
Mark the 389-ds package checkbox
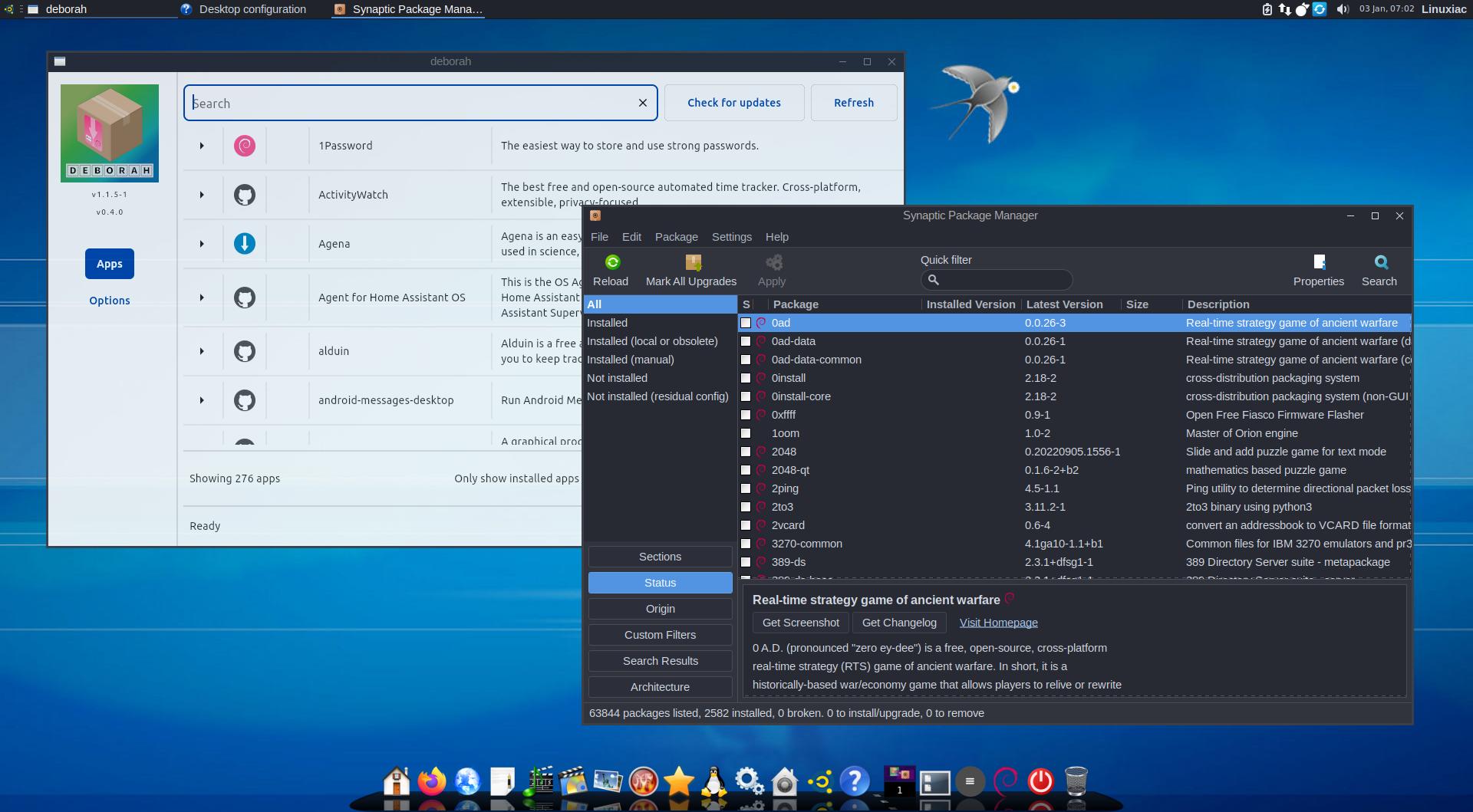coord(746,562)
